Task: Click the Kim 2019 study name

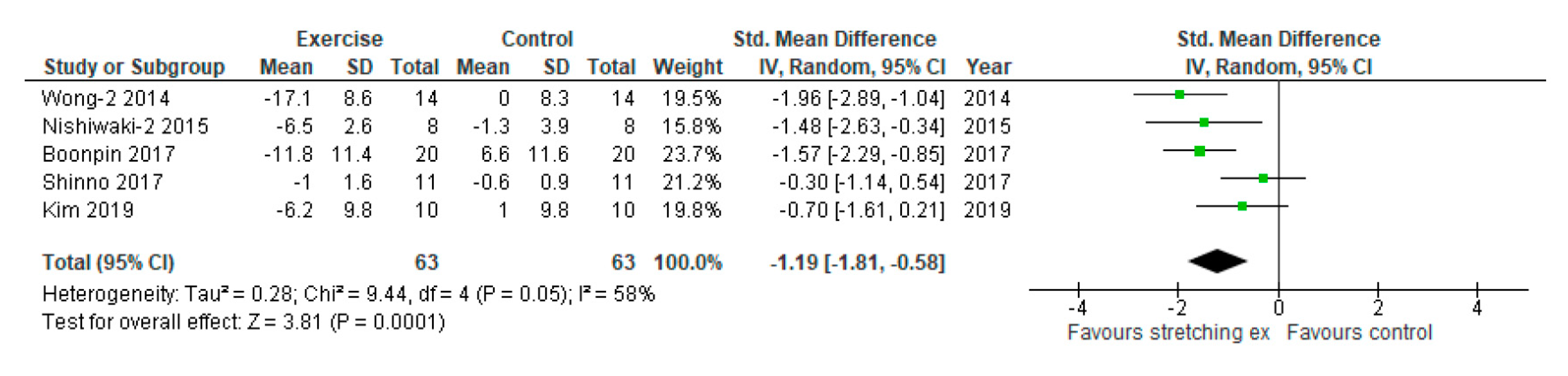Action: [87, 210]
